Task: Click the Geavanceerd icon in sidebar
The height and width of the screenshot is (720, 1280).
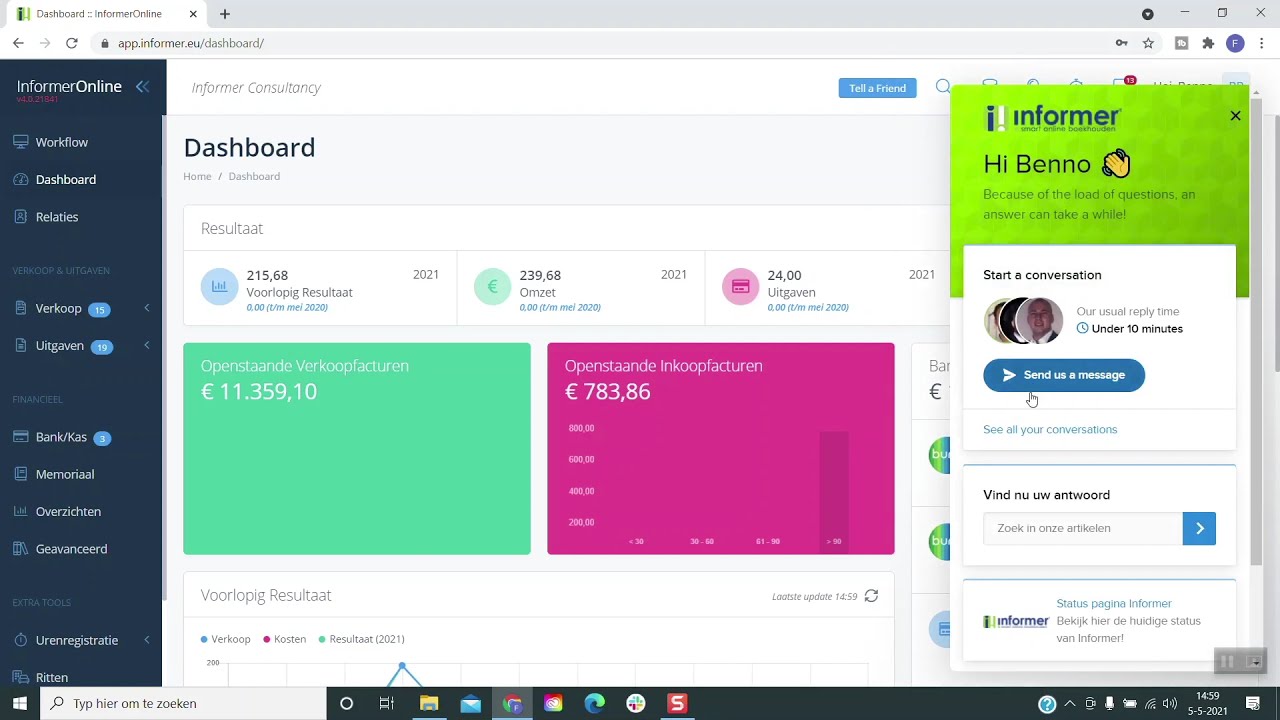Action: 20,548
